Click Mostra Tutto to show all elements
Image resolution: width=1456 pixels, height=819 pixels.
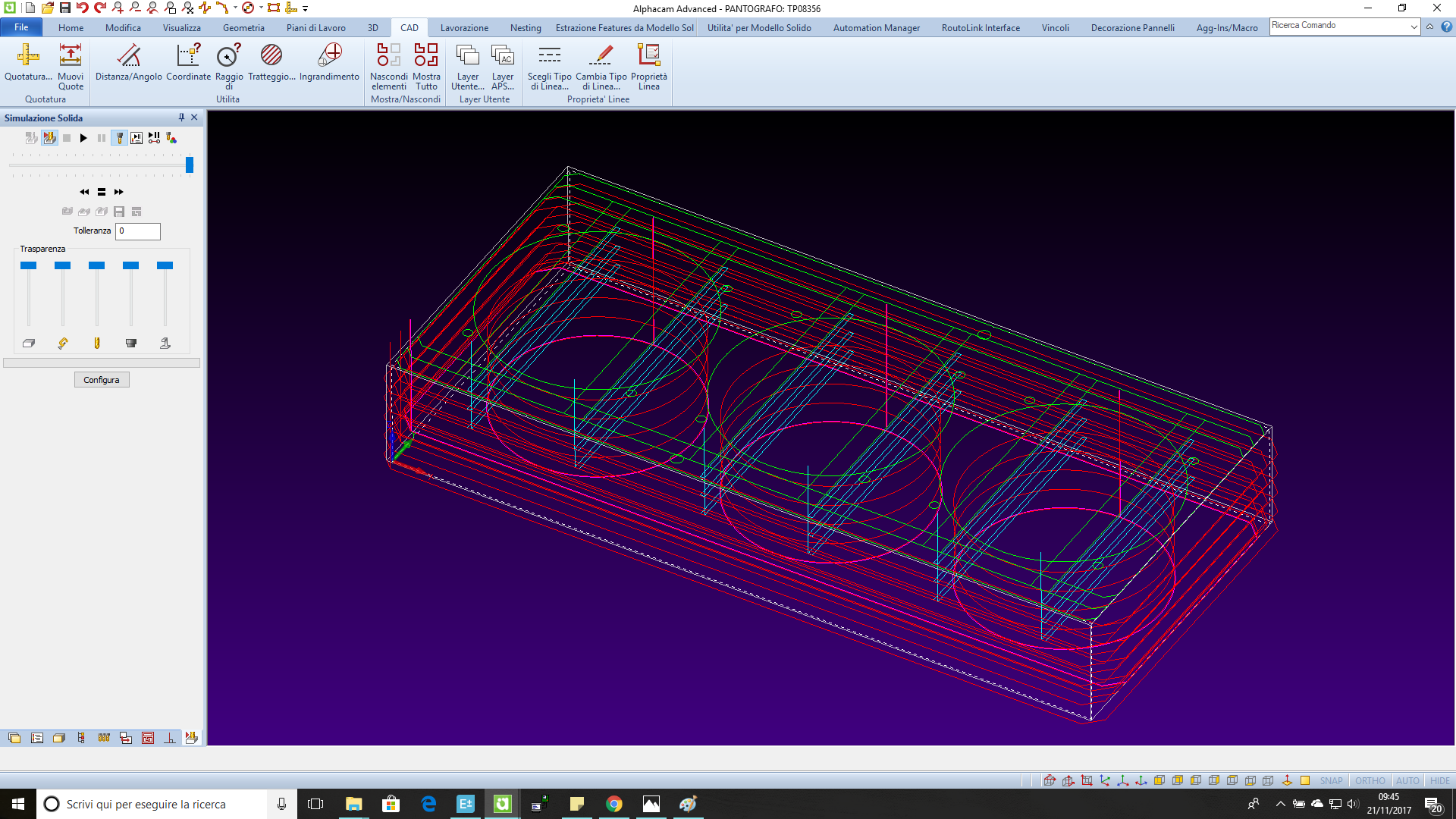click(x=426, y=67)
